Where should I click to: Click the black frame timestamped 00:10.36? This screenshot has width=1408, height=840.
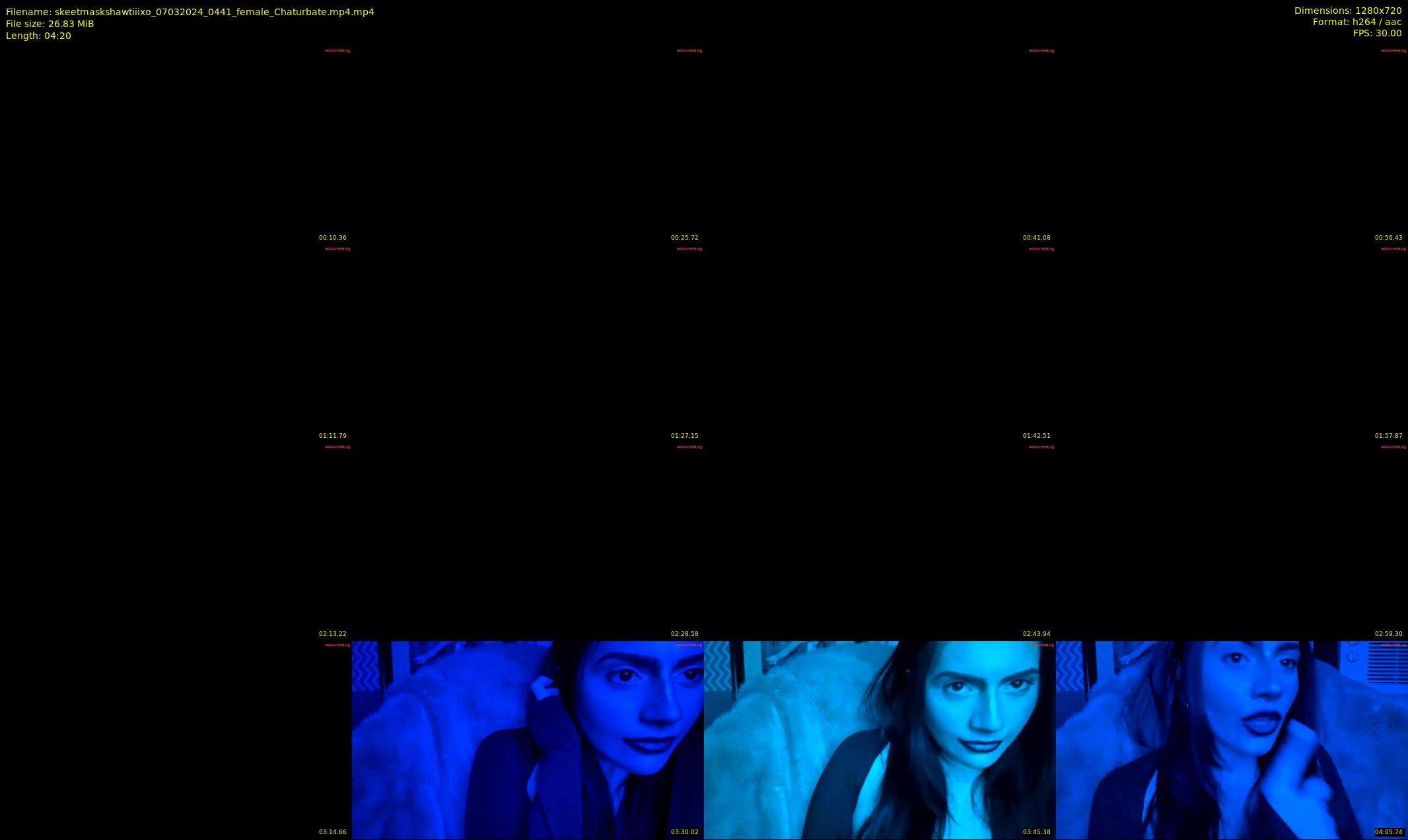pyautogui.click(x=176, y=145)
